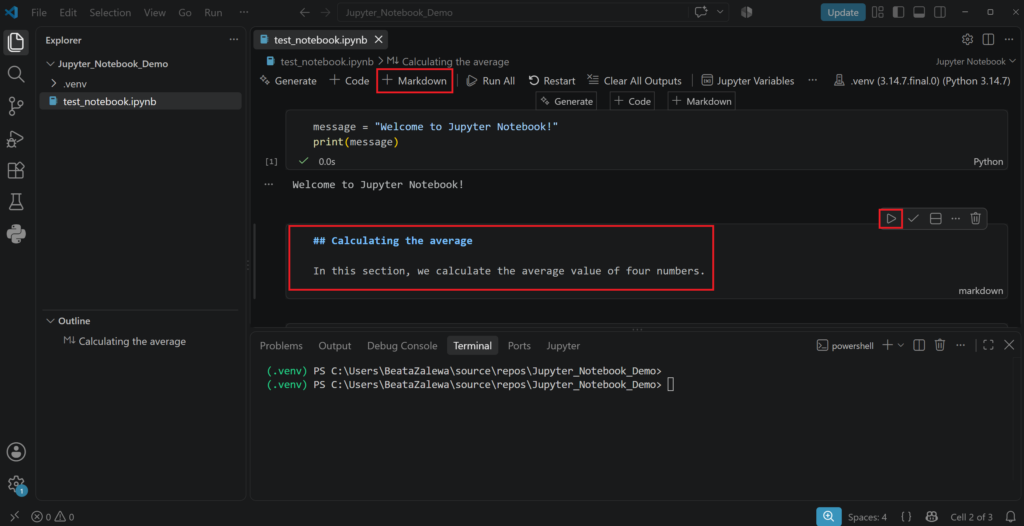Open the Search view in activity bar
Viewport: 1024px width, 526px height.
tap(16, 74)
